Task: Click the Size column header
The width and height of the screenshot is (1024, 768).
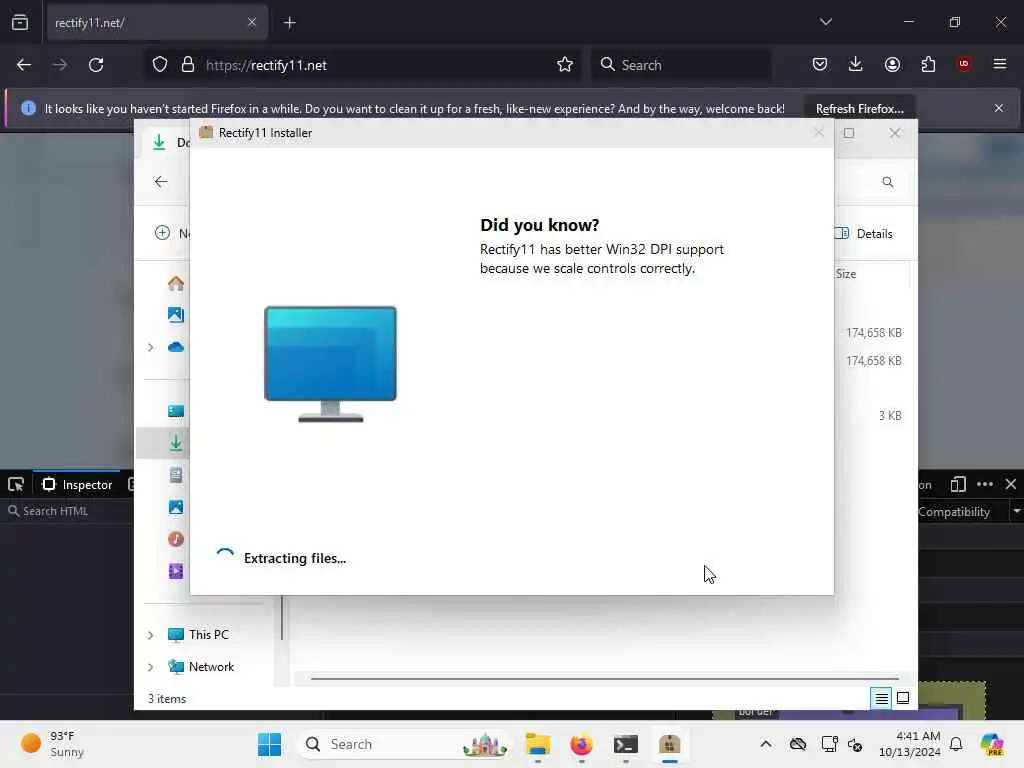Action: [x=846, y=274]
